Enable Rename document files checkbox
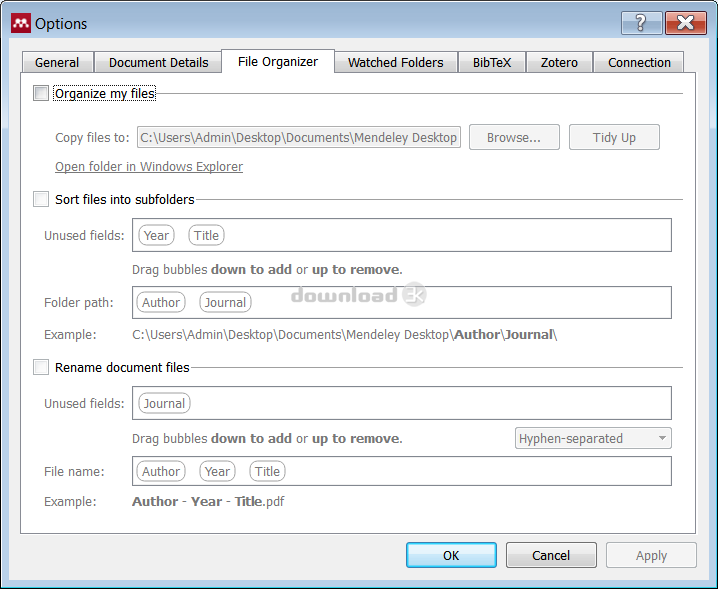The height and width of the screenshot is (589, 718). (x=41, y=367)
